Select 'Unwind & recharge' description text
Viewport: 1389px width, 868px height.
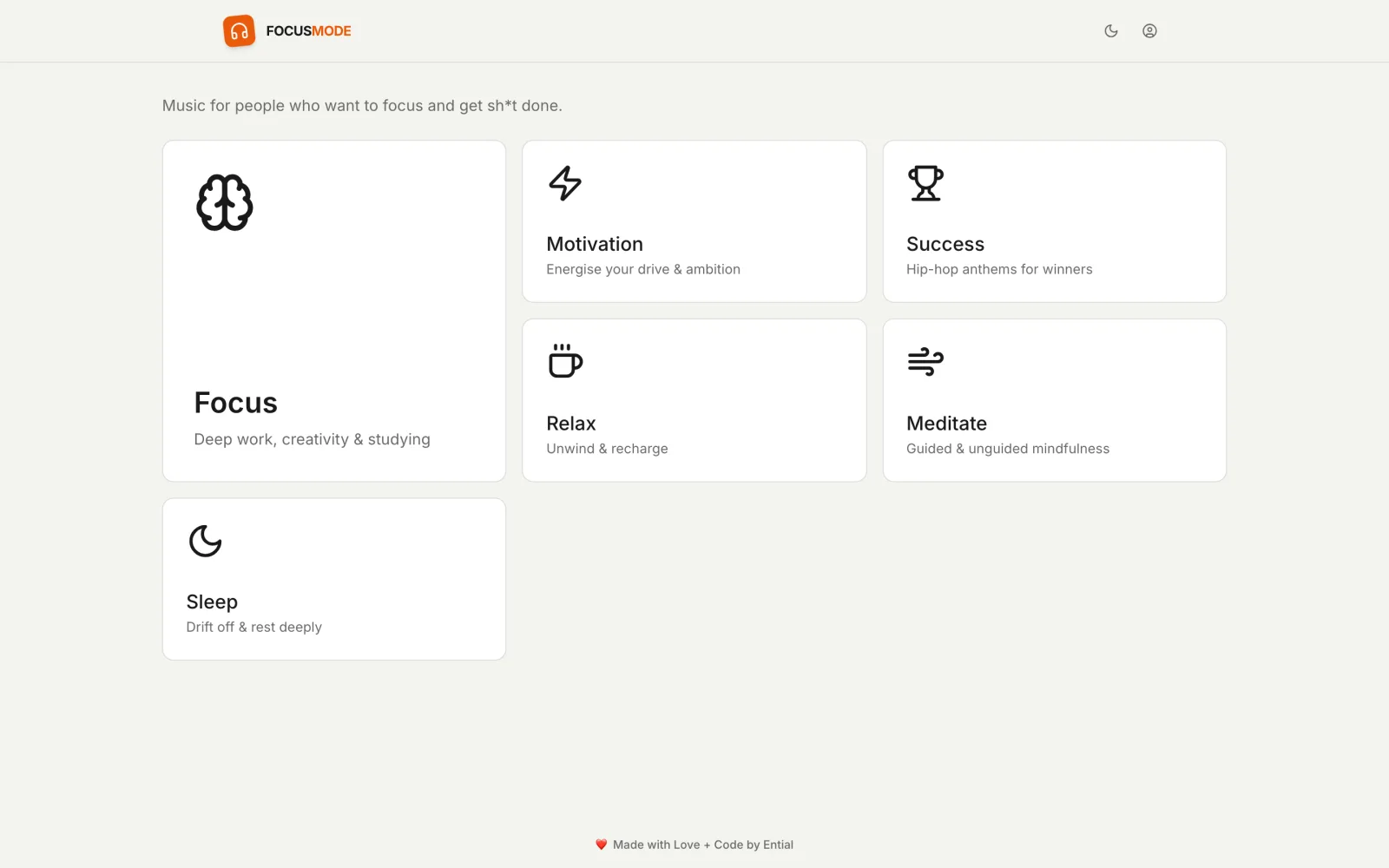pyautogui.click(x=608, y=449)
